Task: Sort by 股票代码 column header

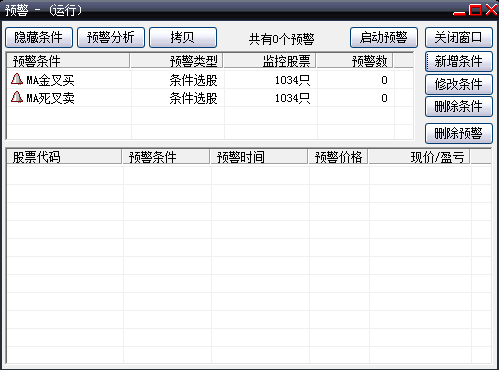Action: coord(64,157)
